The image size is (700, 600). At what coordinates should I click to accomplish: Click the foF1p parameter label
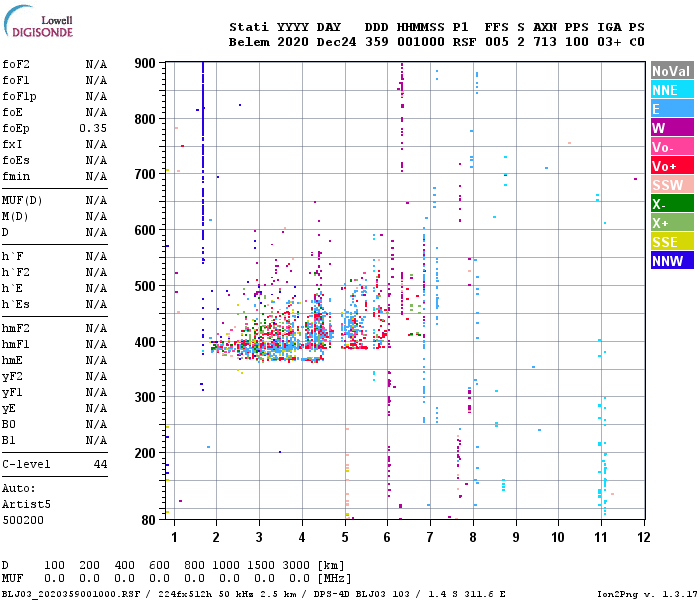pos(19,96)
